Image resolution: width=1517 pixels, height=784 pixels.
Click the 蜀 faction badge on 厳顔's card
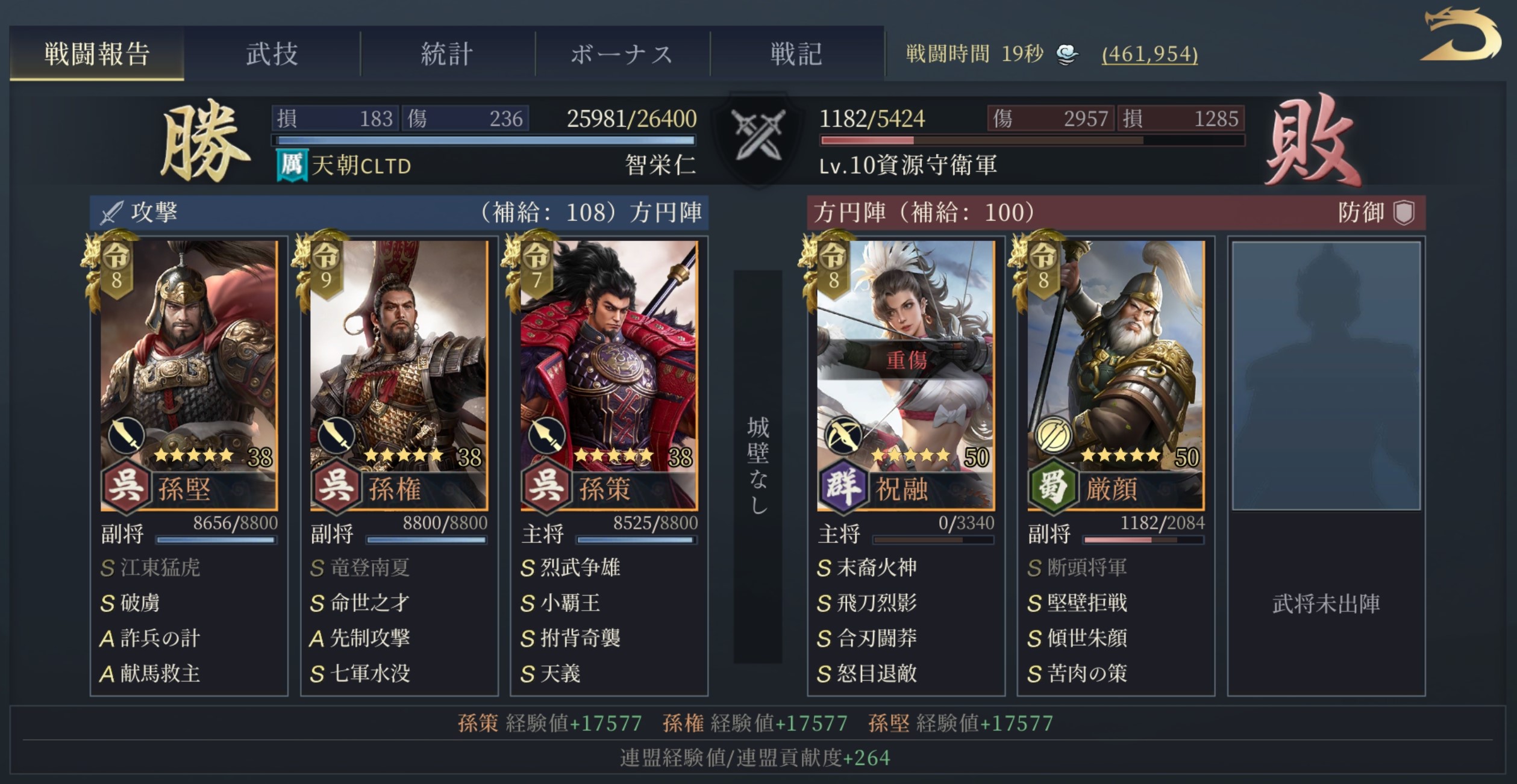tap(1052, 486)
